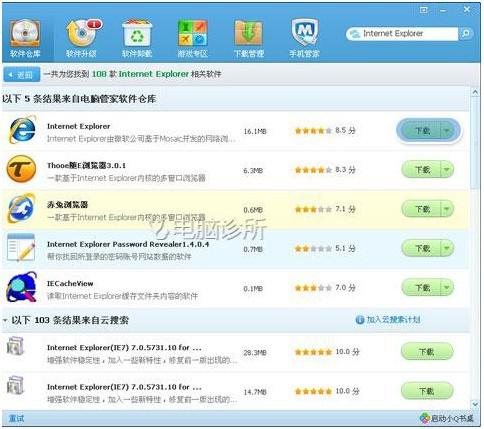Open the 手机管家 phone manager tab
The height and width of the screenshot is (429, 484).
(x=305, y=38)
